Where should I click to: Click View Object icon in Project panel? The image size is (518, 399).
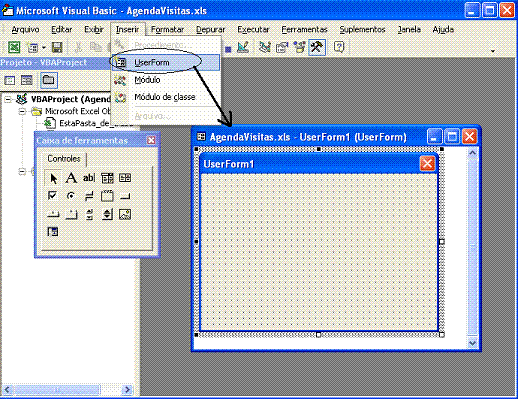pyautogui.click(x=27, y=80)
